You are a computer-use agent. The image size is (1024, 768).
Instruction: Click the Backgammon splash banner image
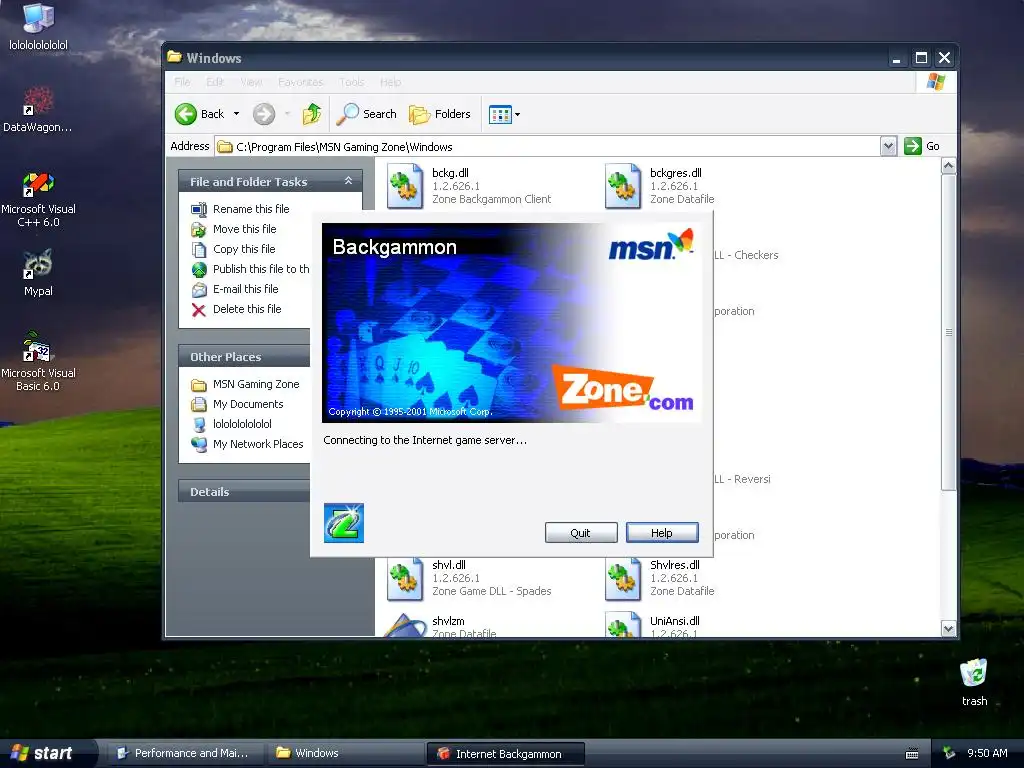[511, 323]
